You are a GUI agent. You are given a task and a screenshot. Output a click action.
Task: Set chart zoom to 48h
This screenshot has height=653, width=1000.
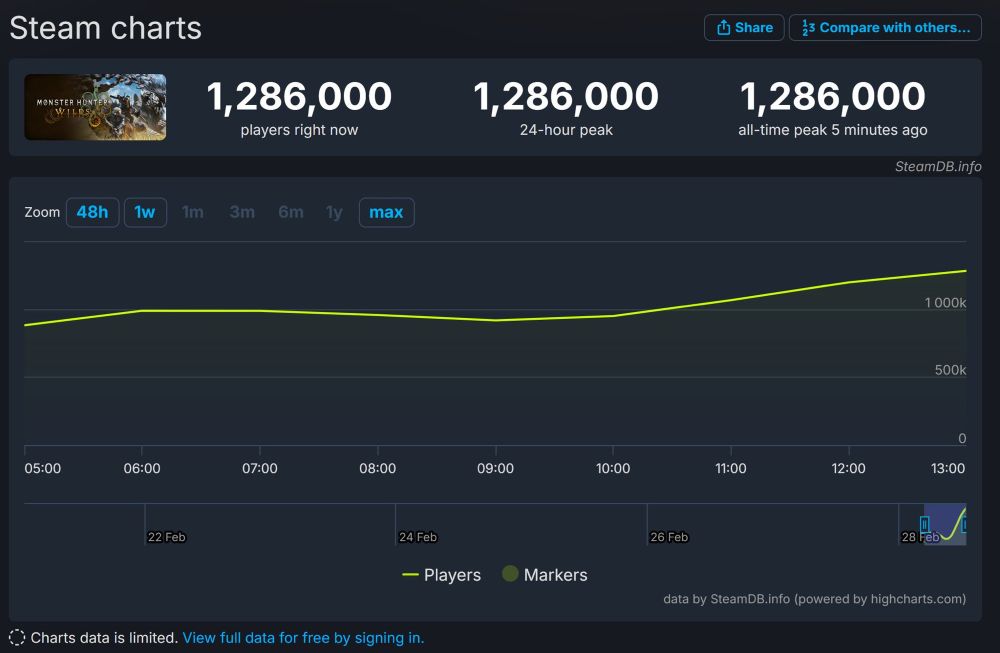pyautogui.click(x=92, y=212)
